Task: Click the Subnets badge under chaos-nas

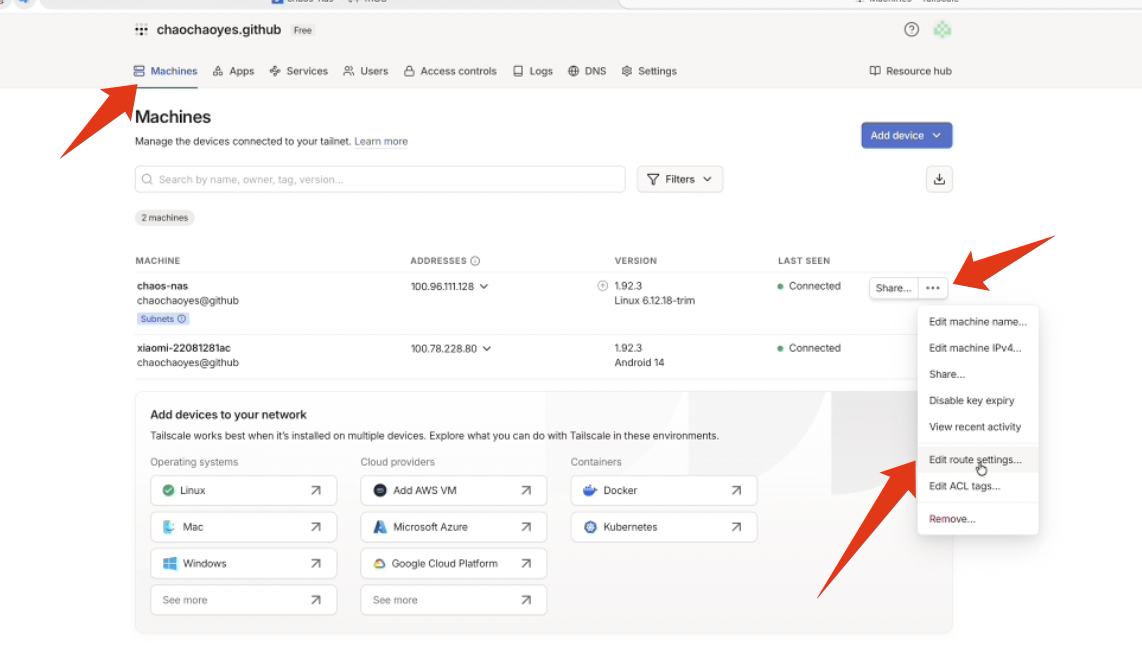Action: (x=163, y=319)
